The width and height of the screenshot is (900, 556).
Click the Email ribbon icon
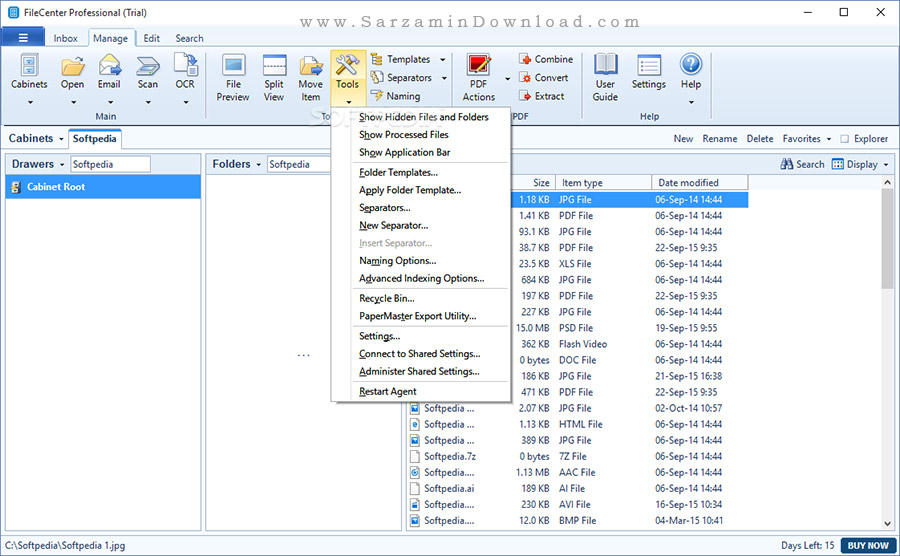[109, 65]
